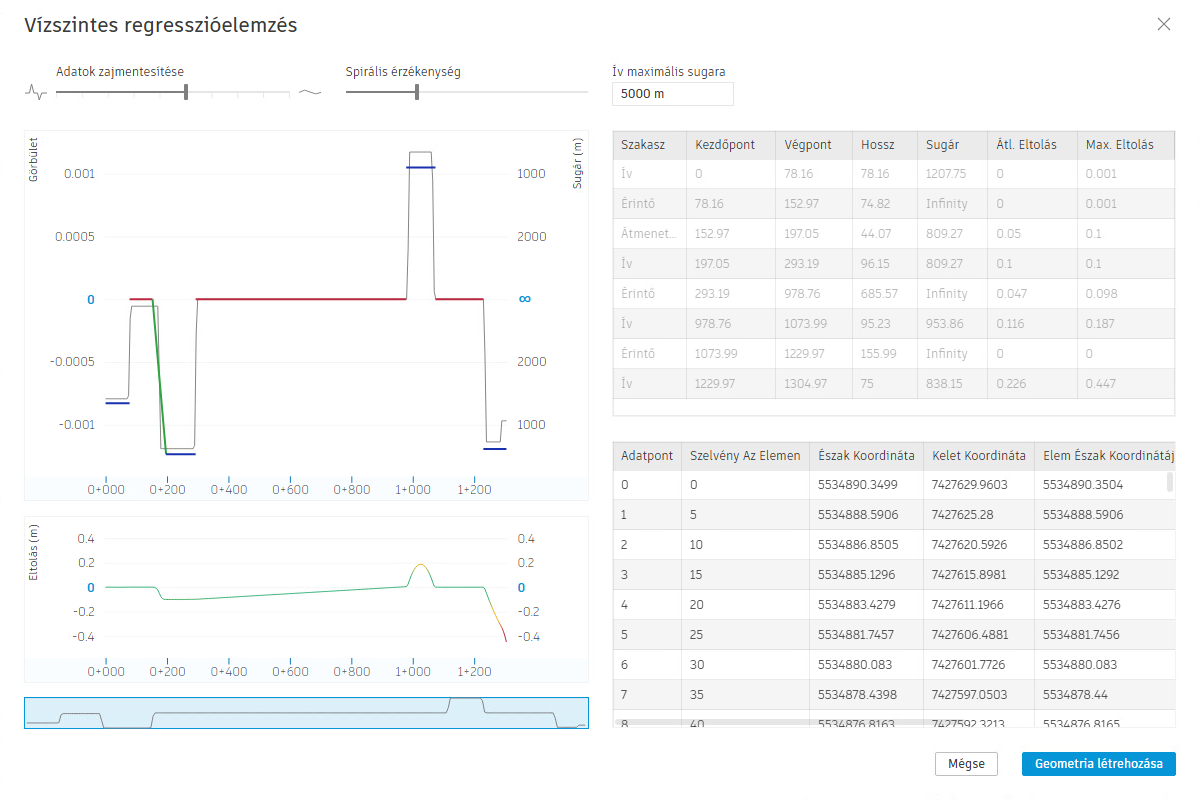Click the Geometria létrehozása button
The height and width of the screenshot is (800, 1200).
pos(1099,764)
